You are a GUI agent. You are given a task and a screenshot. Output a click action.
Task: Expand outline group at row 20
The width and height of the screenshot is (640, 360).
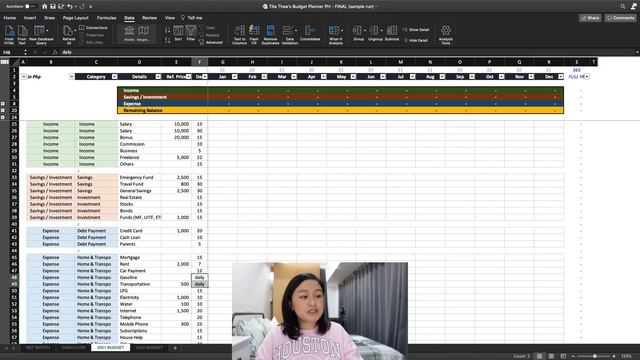[3, 110]
